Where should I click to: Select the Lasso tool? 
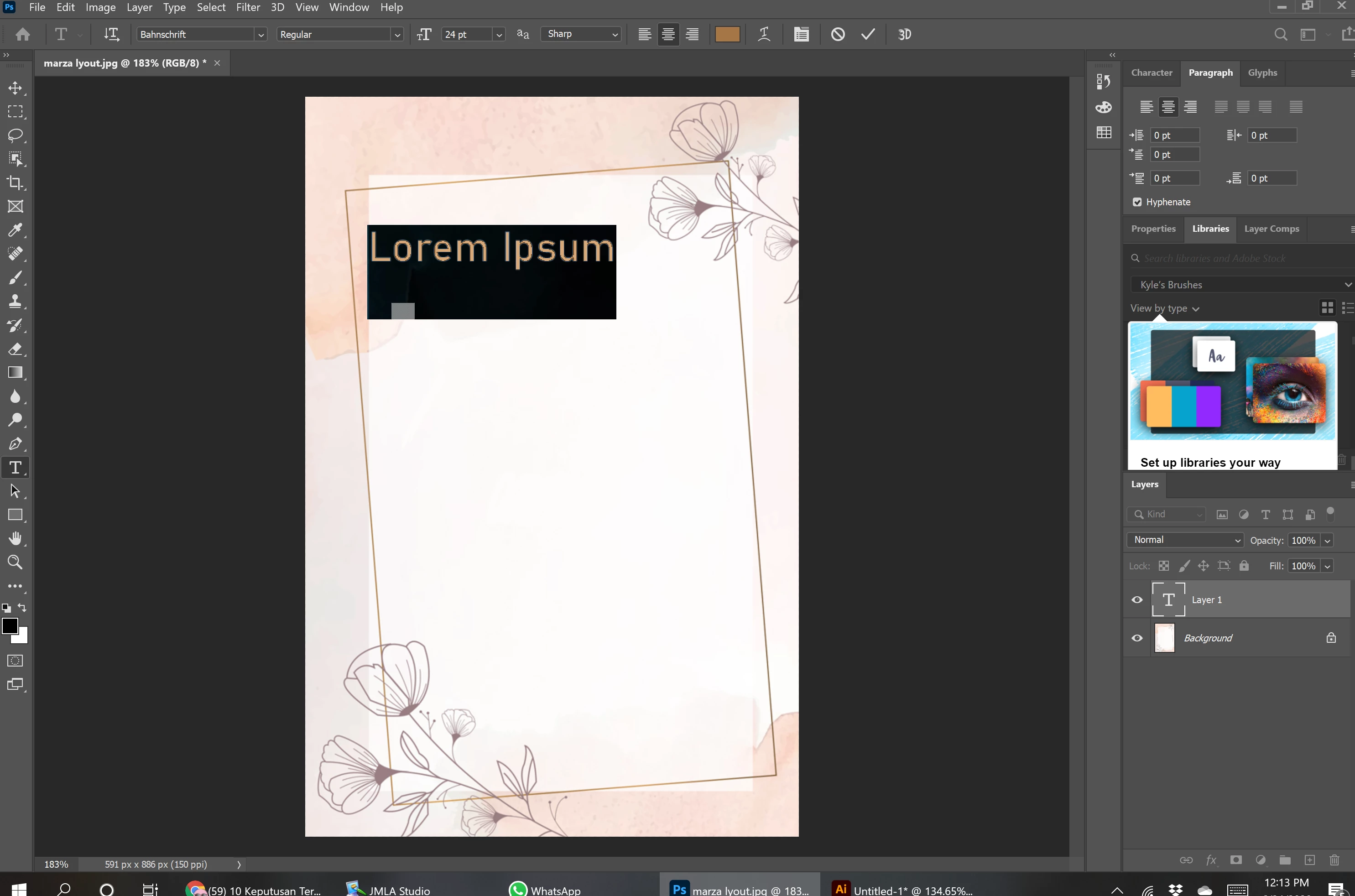[x=16, y=135]
